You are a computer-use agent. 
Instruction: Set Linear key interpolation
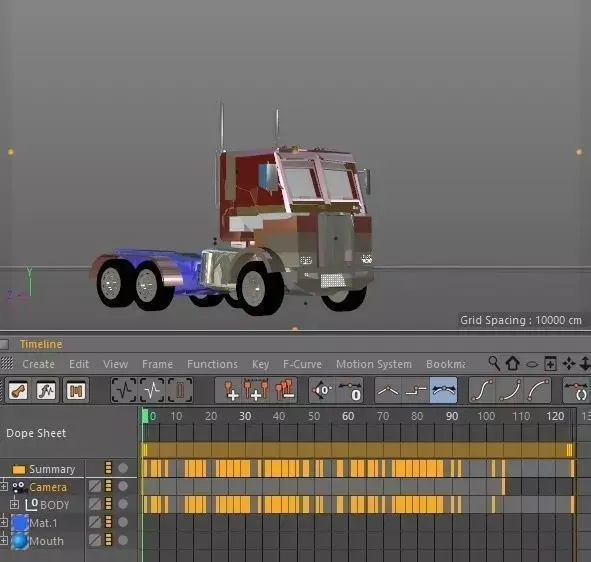pos(388,390)
